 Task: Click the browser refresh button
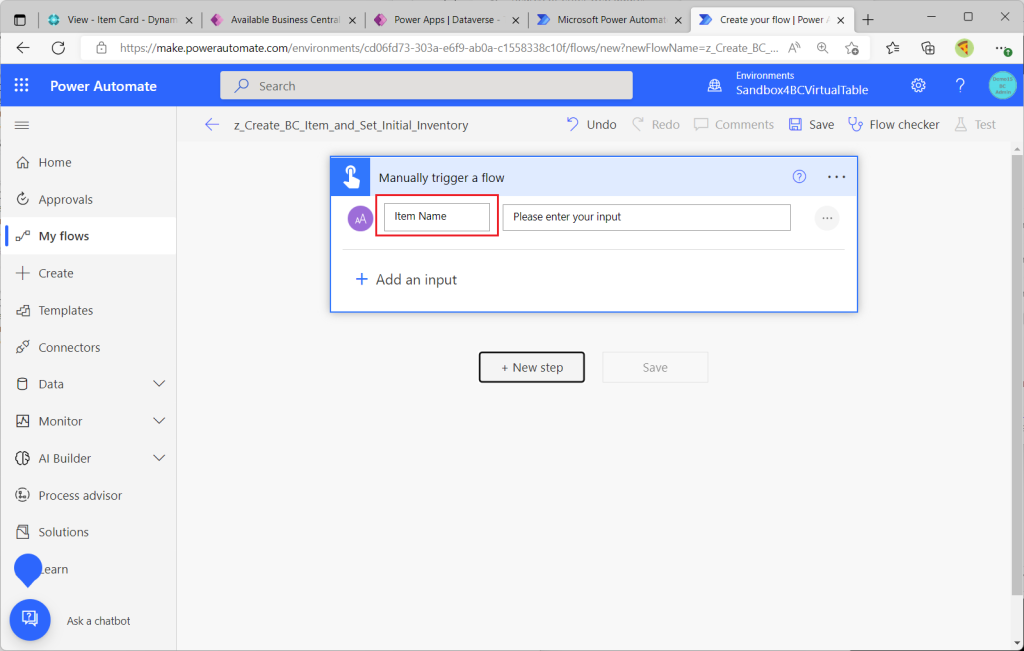pos(58,48)
